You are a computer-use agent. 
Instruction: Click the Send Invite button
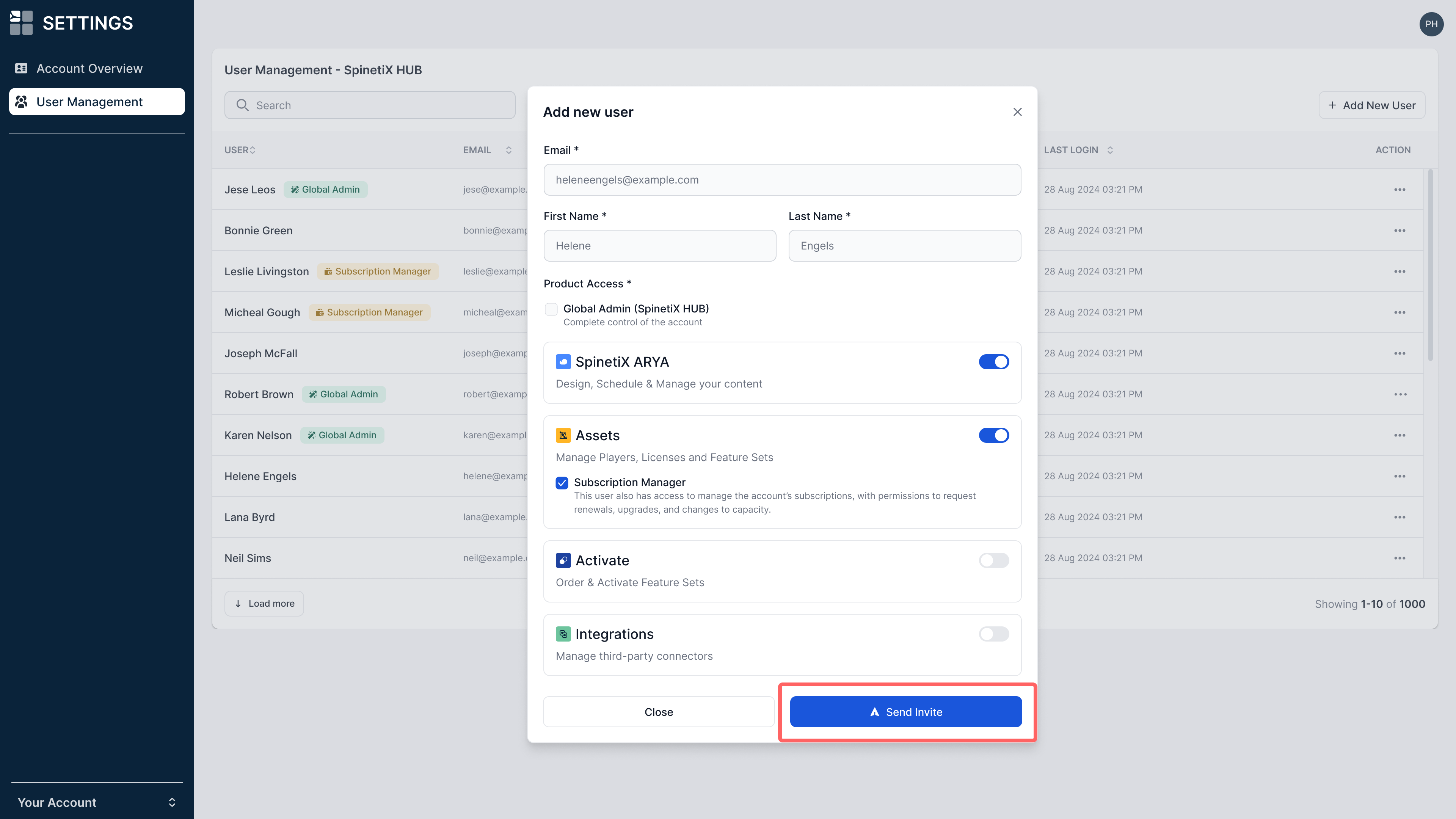tap(905, 712)
